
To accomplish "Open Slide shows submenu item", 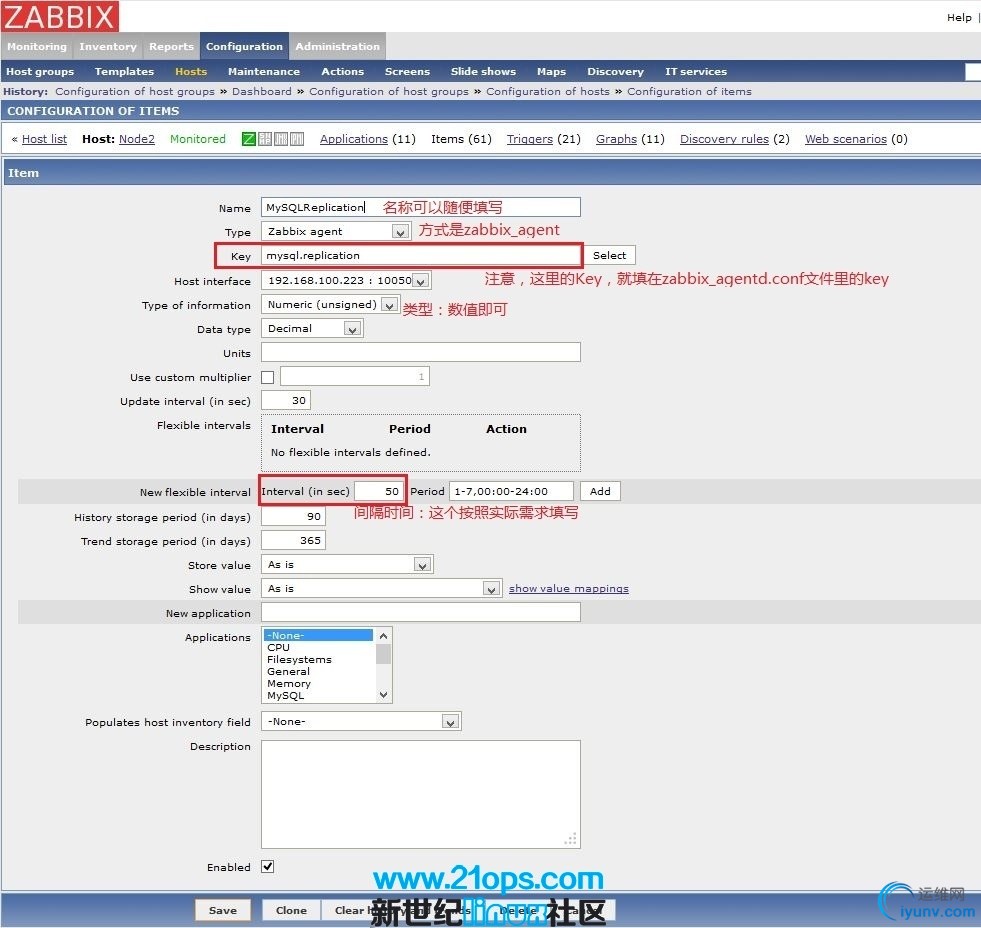I will point(483,71).
